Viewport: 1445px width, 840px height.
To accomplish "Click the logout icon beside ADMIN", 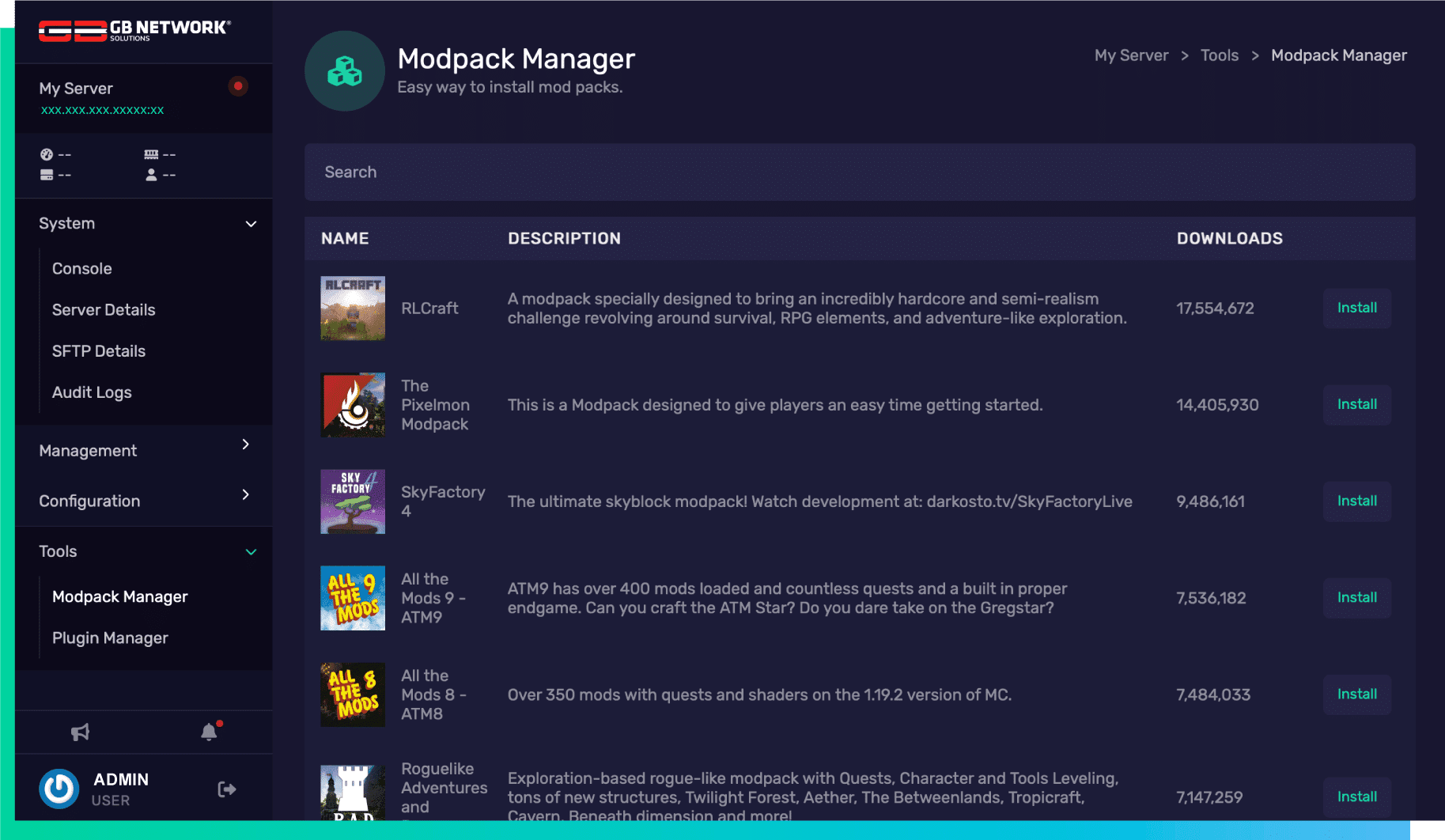I will point(227,789).
